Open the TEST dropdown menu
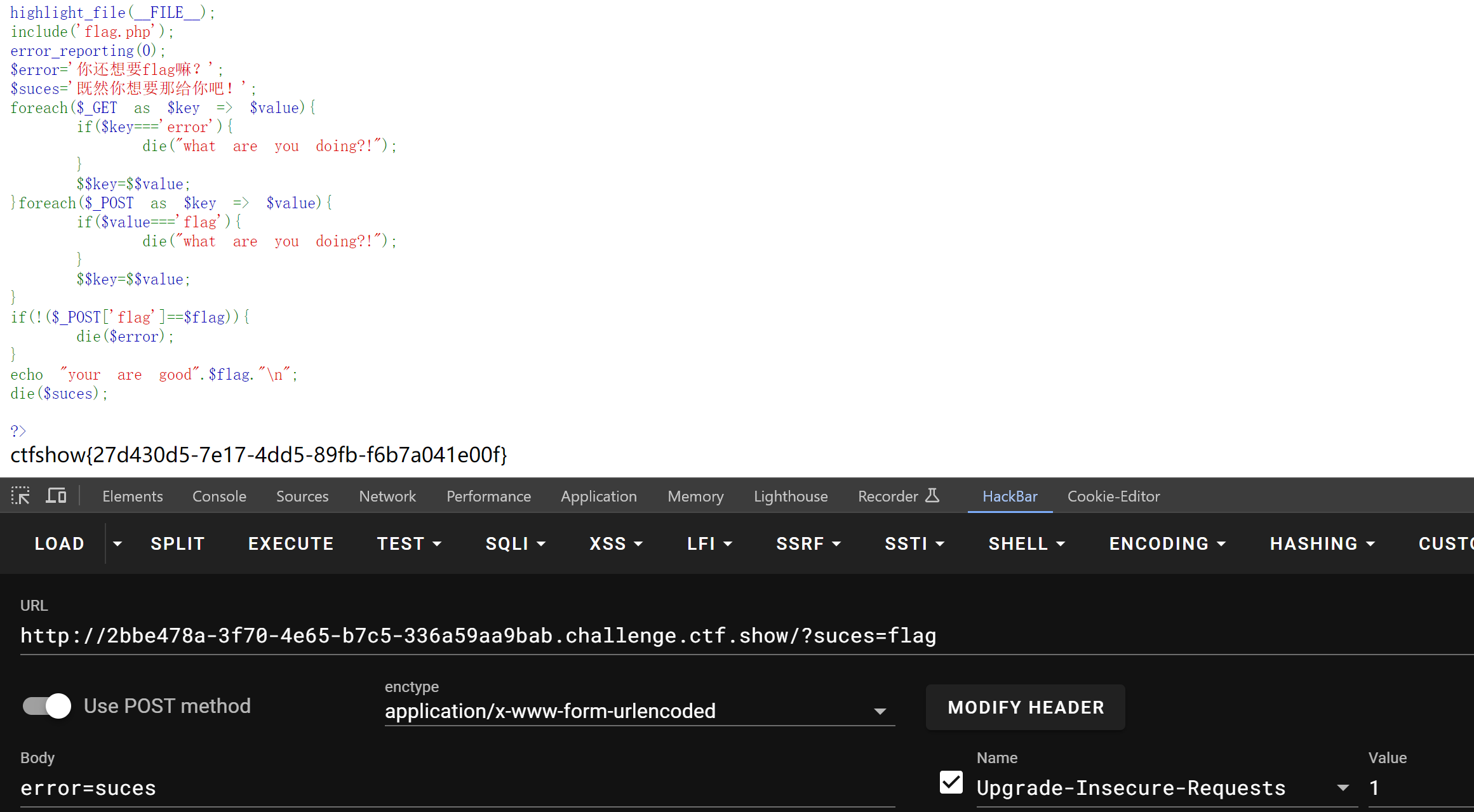The image size is (1474, 812). (409, 543)
